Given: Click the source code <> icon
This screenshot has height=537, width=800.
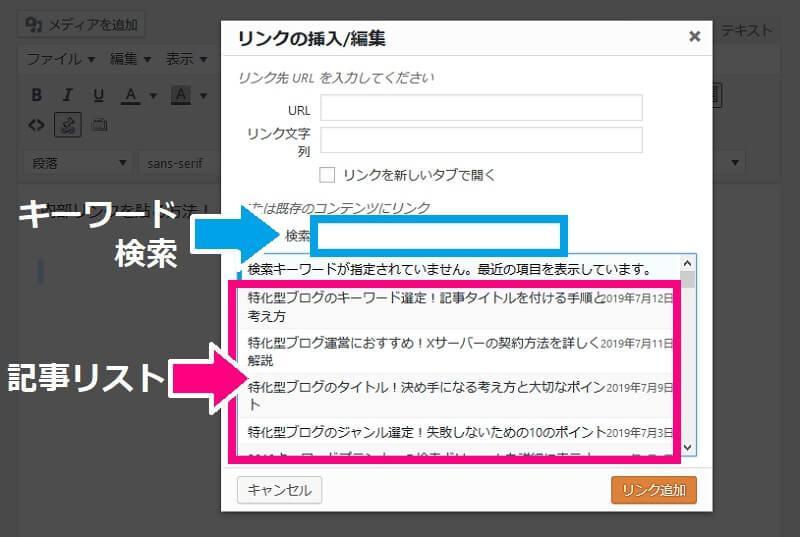Looking at the screenshot, I should pos(36,125).
